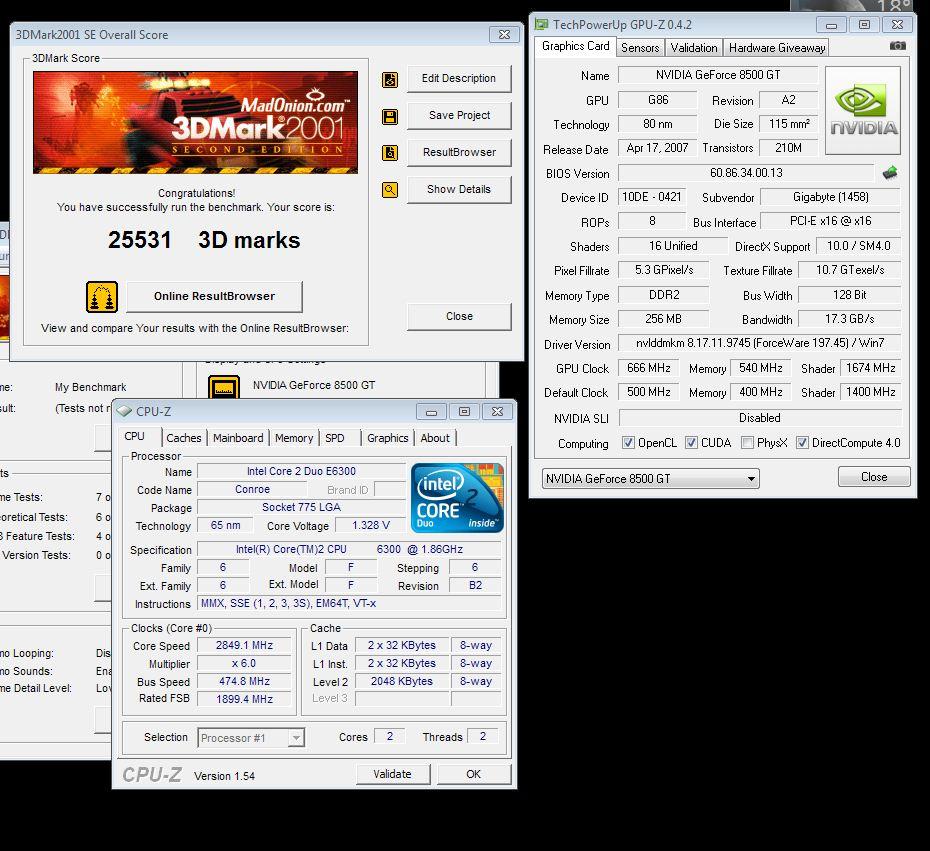This screenshot has height=851, width=930.
Task: Toggle the OpenCL checkbox
Action: coord(628,442)
